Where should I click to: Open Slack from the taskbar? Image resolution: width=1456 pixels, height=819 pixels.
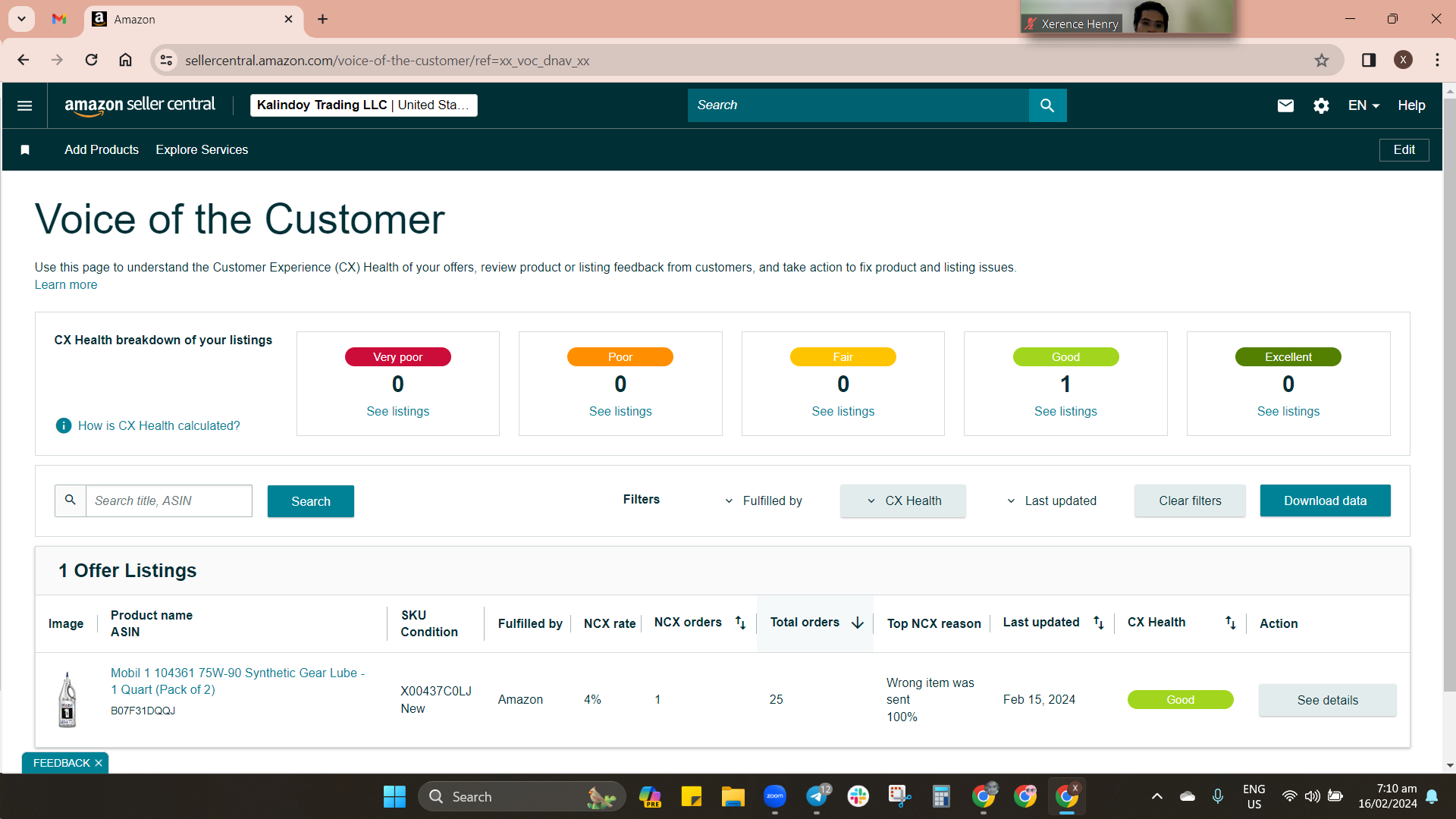click(858, 796)
